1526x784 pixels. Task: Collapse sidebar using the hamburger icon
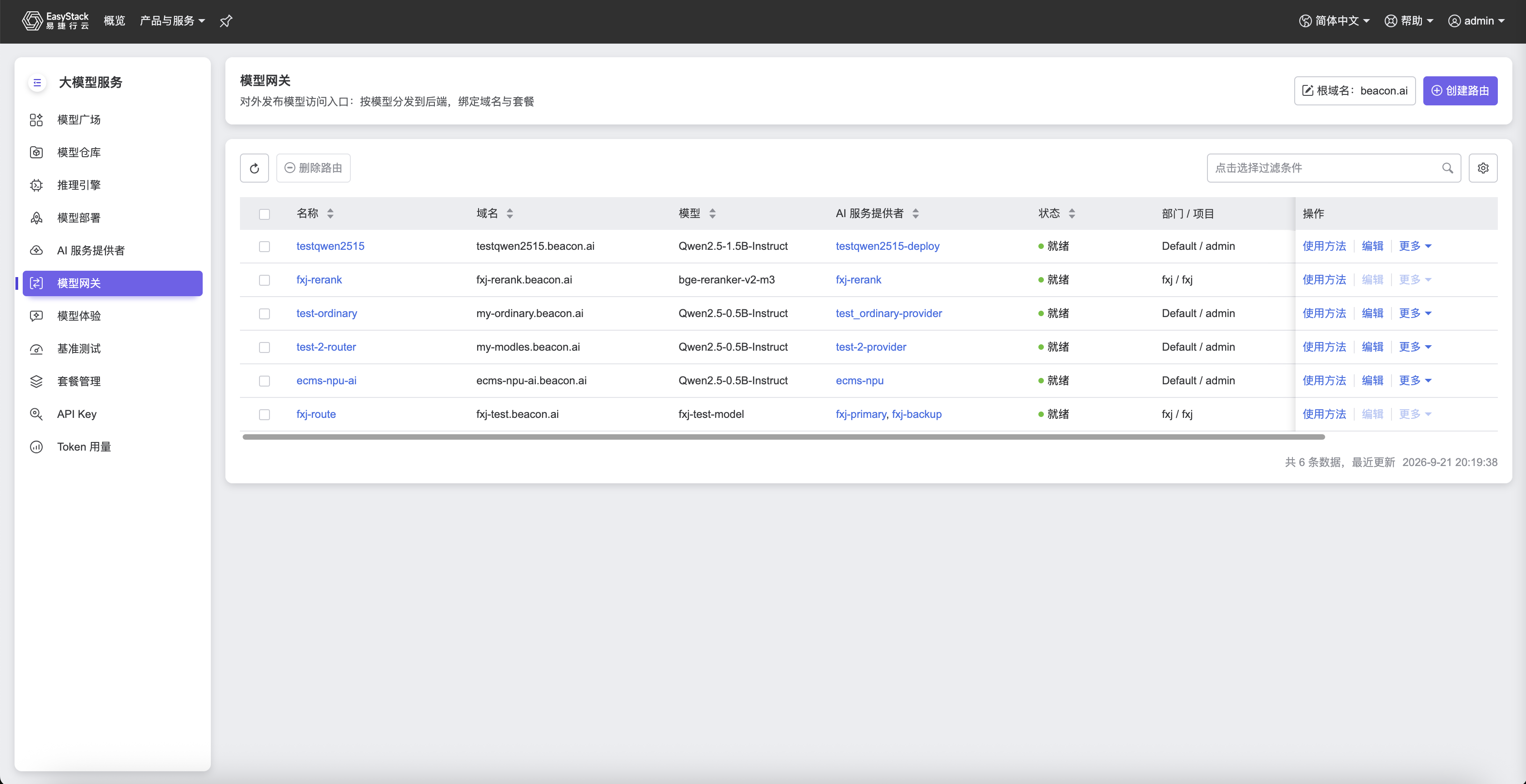pyautogui.click(x=37, y=82)
